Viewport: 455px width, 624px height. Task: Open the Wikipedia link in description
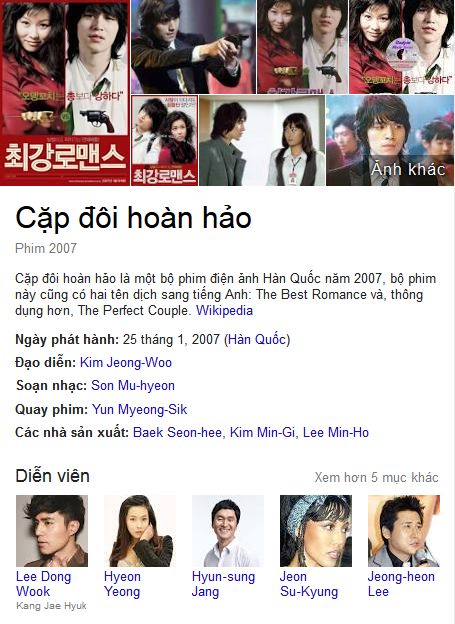point(225,310)
